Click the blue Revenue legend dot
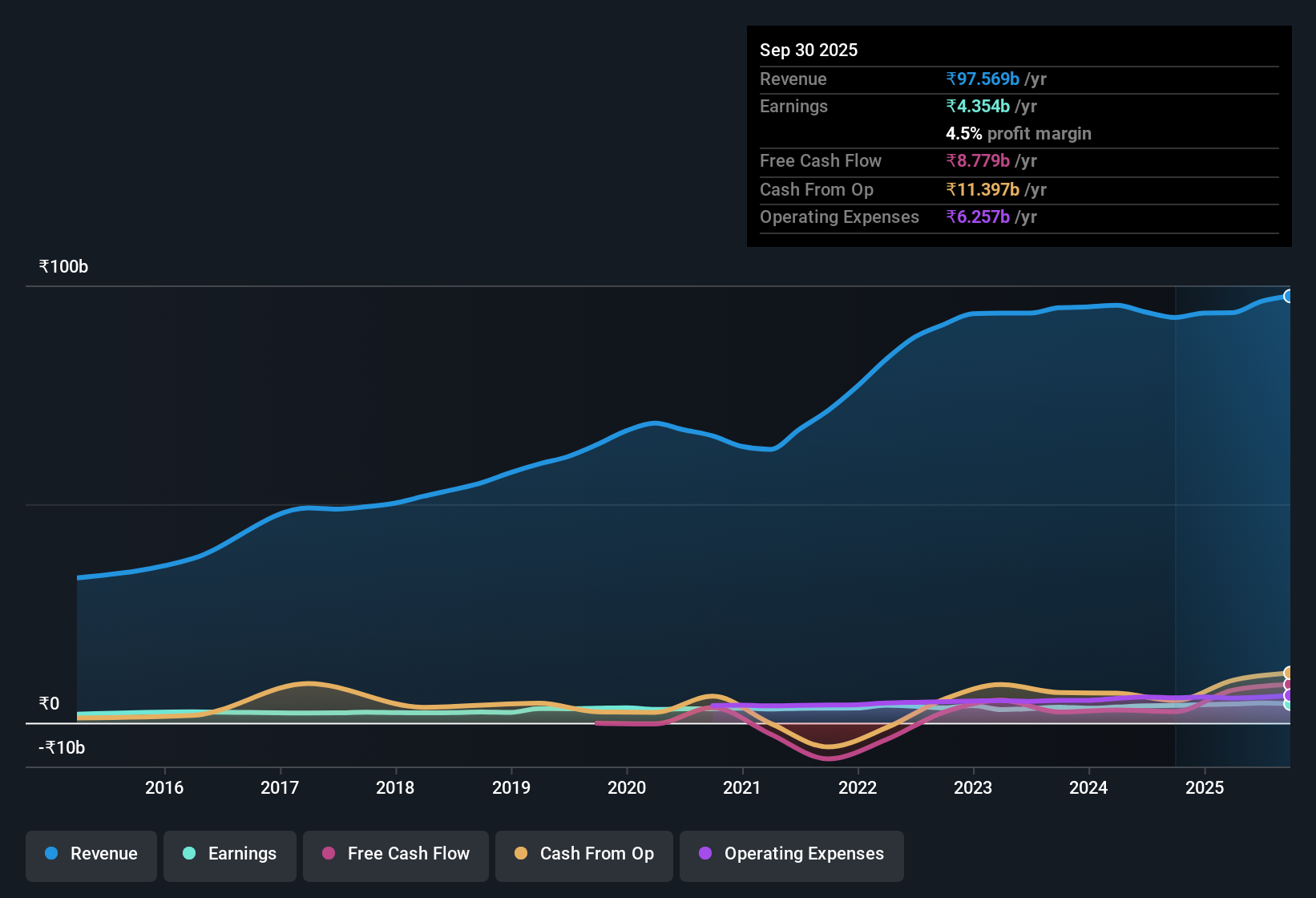The height and width of the screenshot is (898, 1316). click(50, 854)
